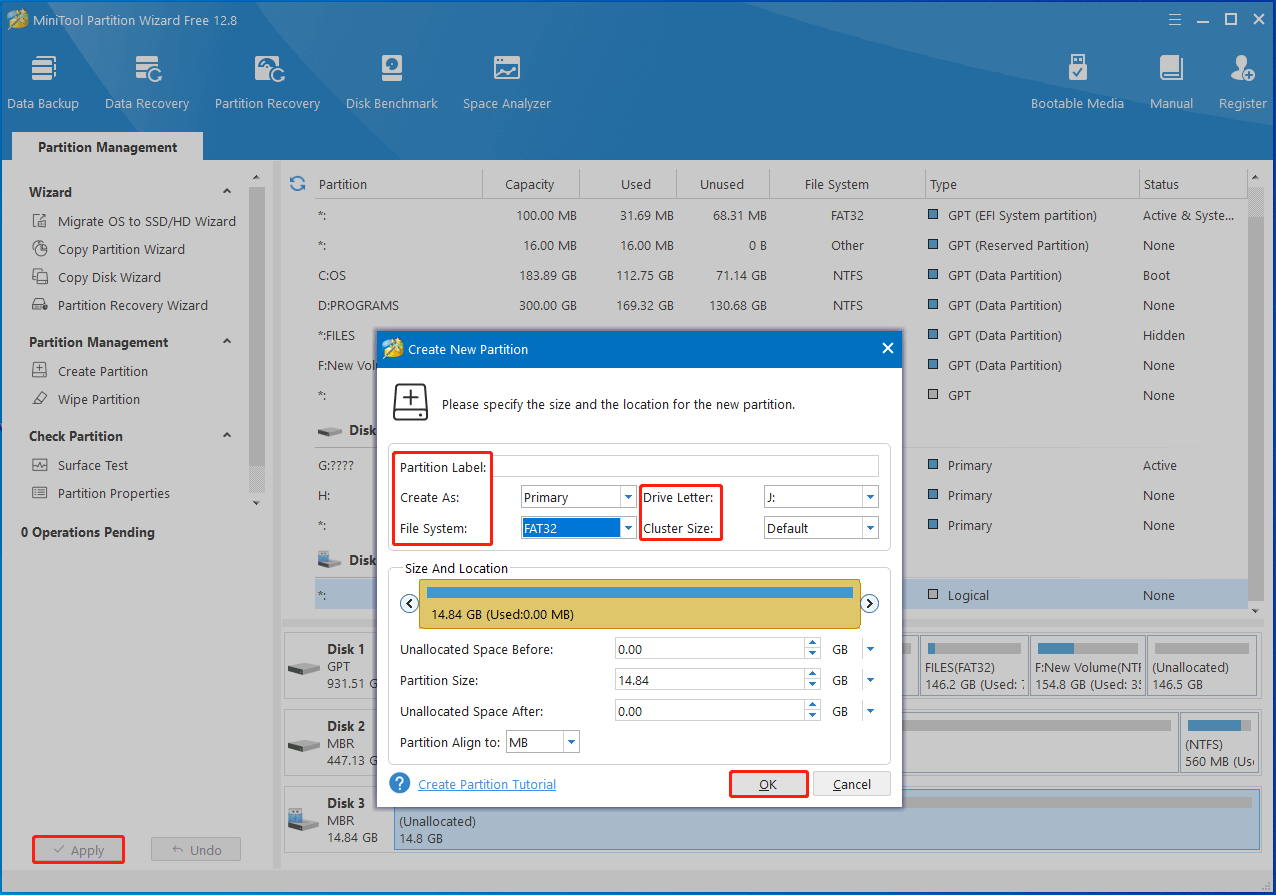This screenshot has height=895, width=1276.
Task: Open Partition Properties
Action: (x=113, y=493)
